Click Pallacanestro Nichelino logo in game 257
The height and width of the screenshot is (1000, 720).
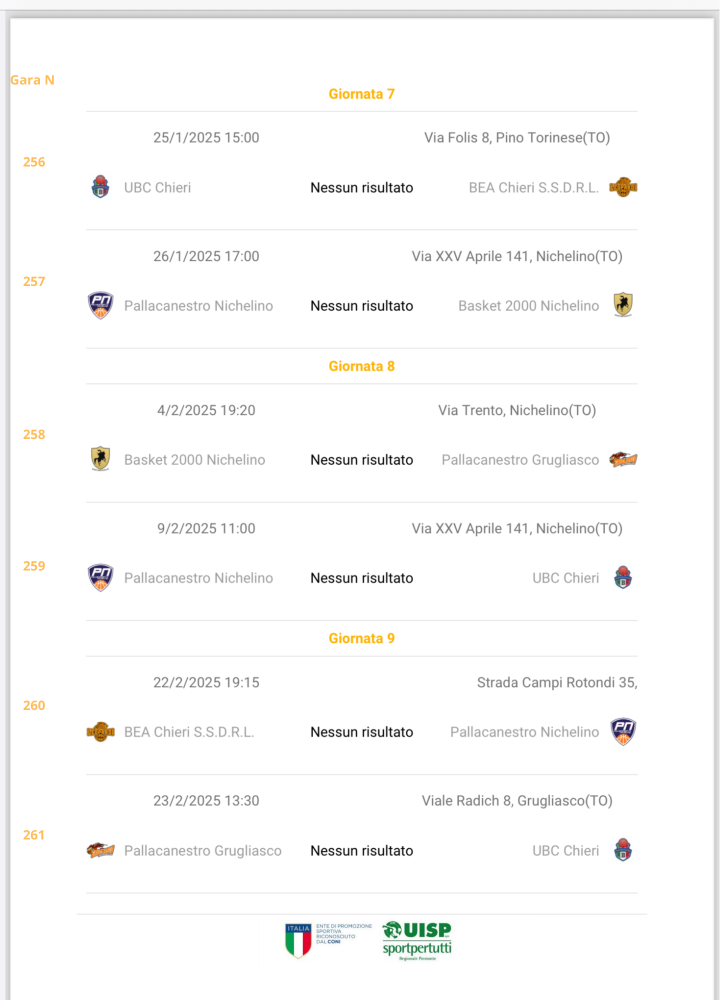[101, 305]
